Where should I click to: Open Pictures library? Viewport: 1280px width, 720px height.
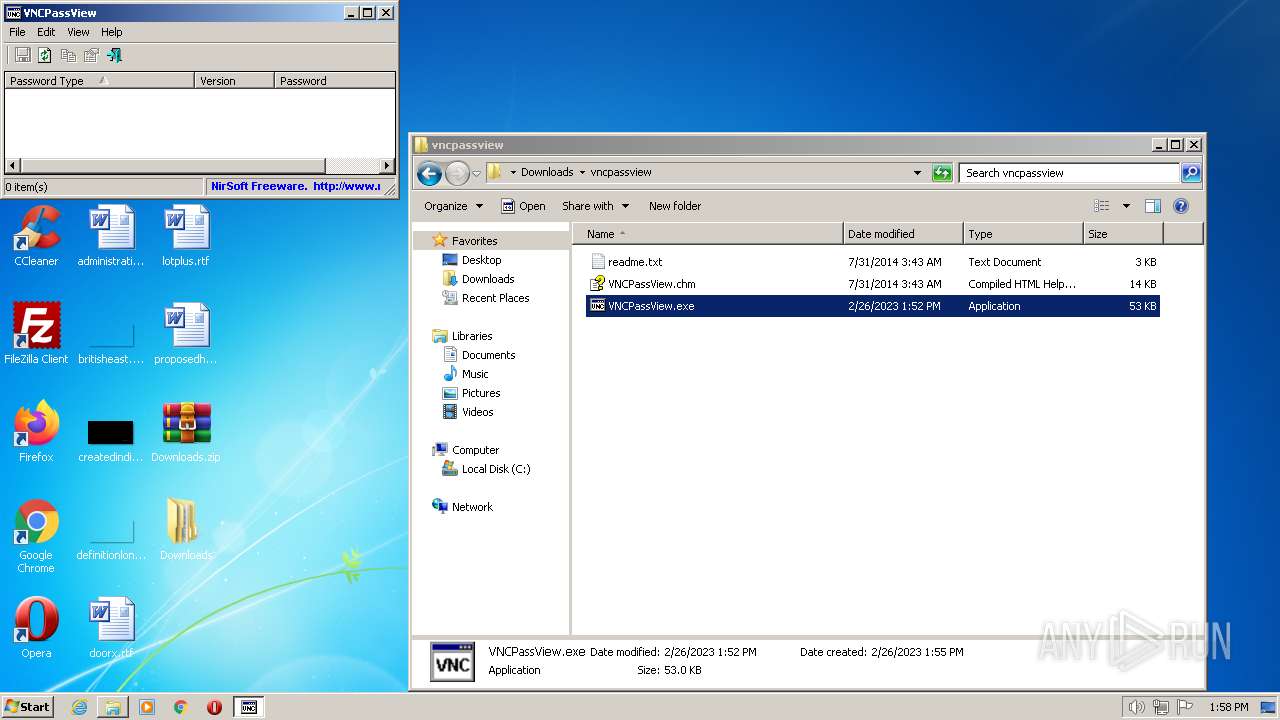tap(481, 393)
